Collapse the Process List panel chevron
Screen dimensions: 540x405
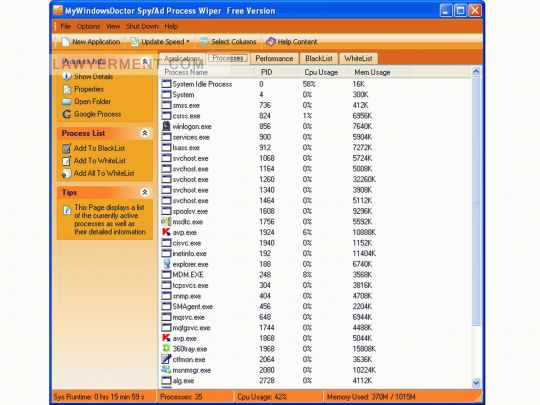[145, 133]
